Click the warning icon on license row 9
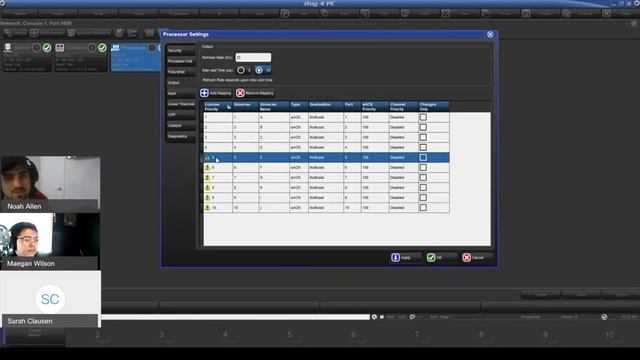 (207, 198)
